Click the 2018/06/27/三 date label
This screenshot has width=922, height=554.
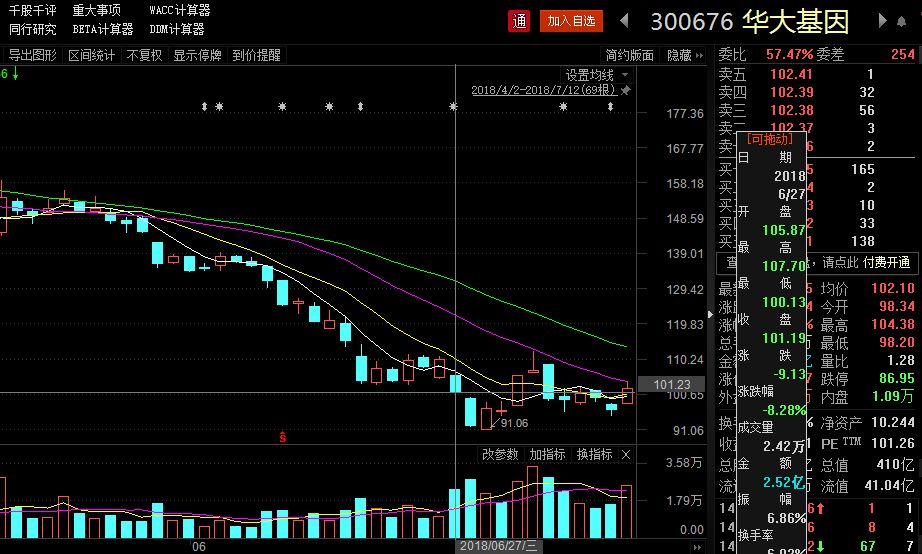pos(498,546)
